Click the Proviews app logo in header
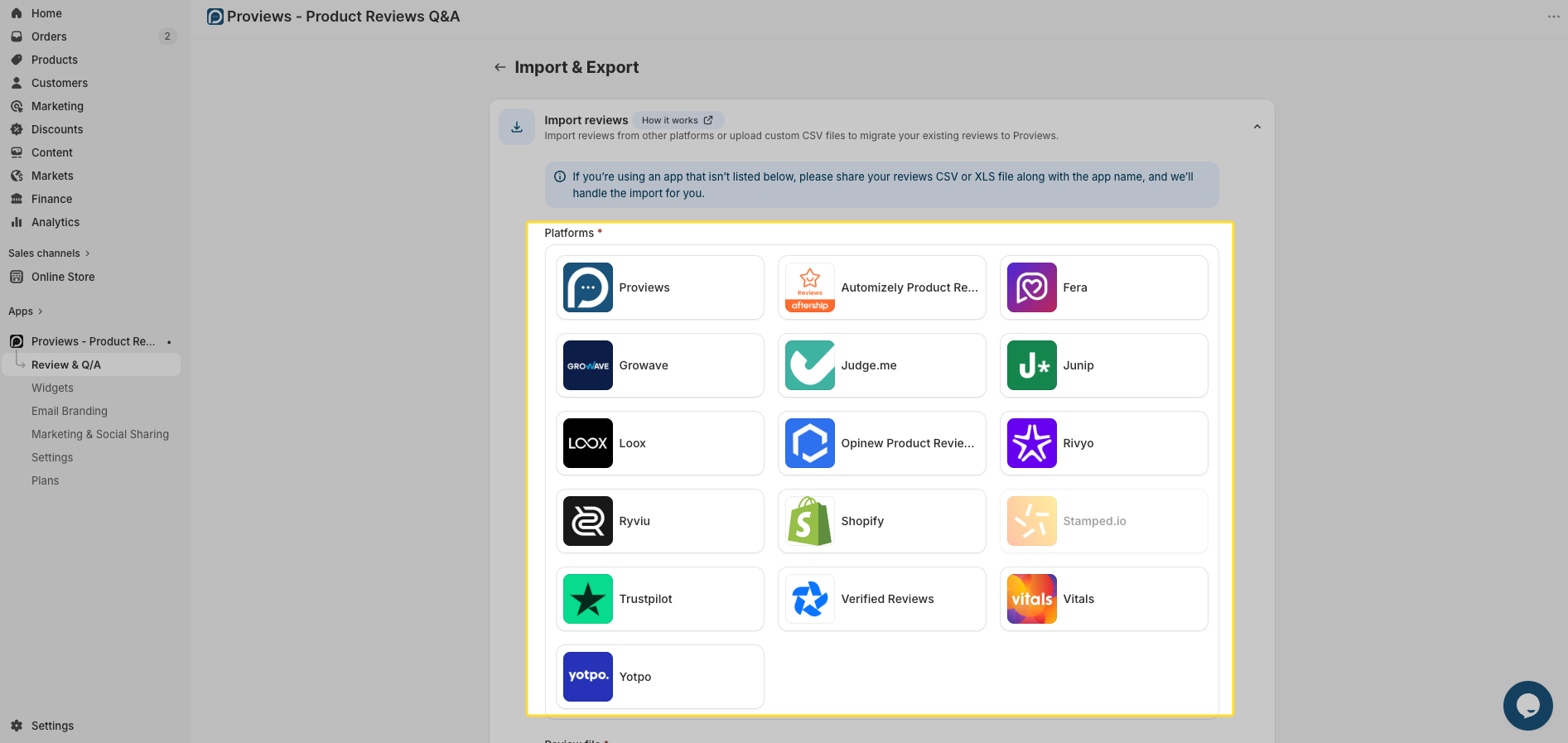This screenshot has width=1568, height=743. [215, 17]
